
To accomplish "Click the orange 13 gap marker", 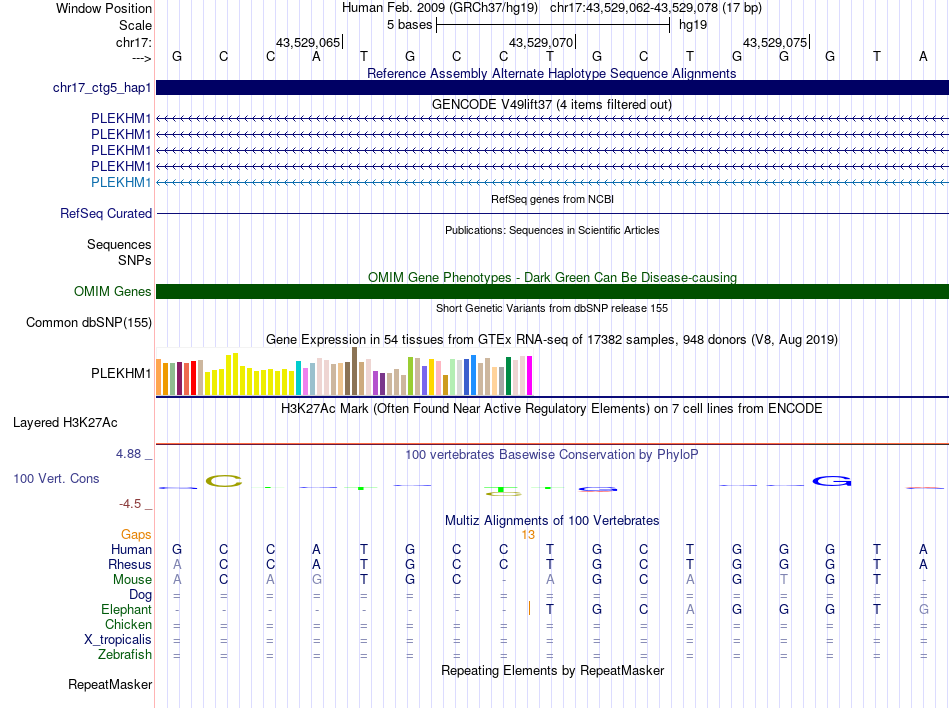I will pyautogui.click(x=528, y=535).
